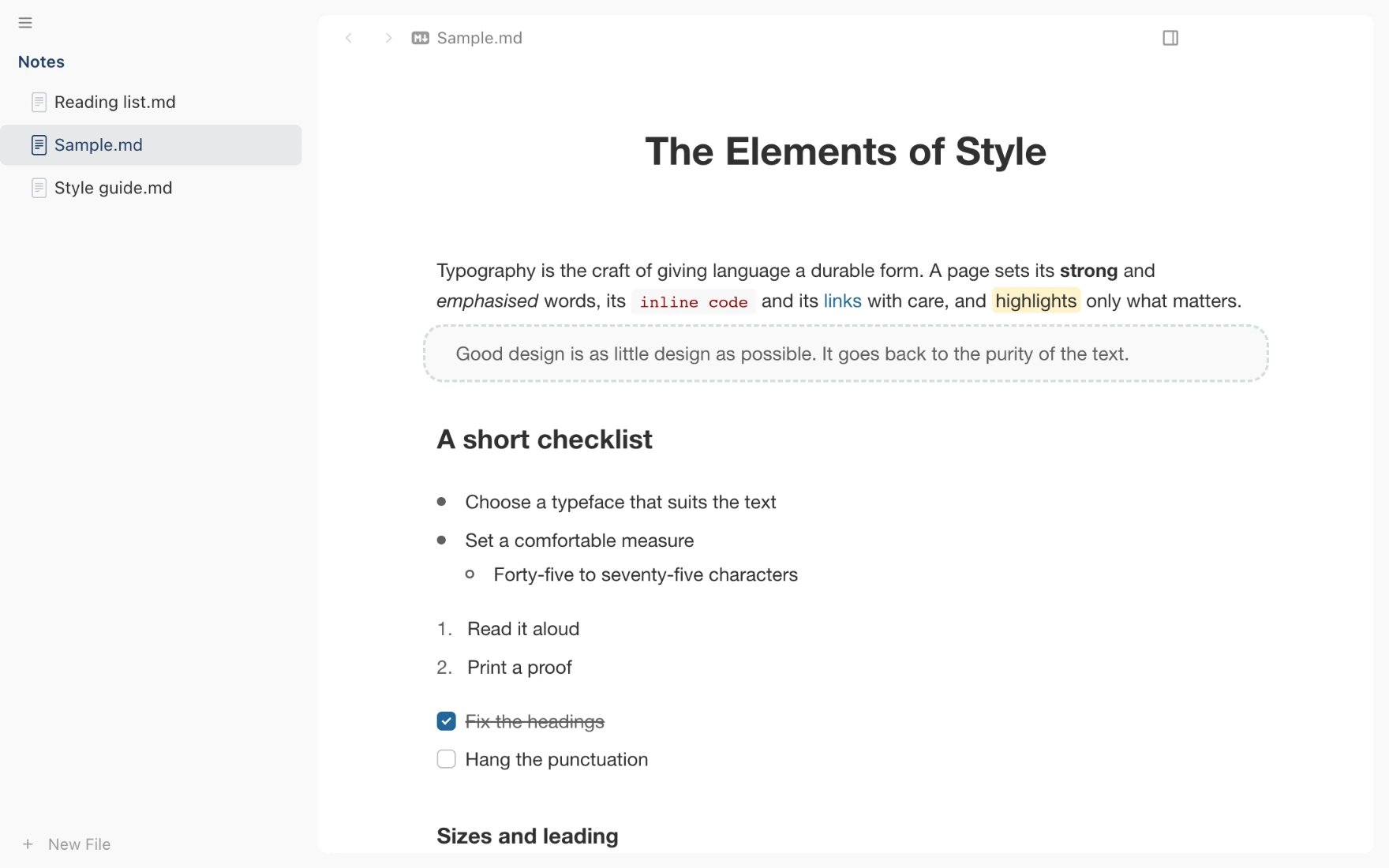Click the Markdown file icon beside Sample.md title
This screenshot has width=1389, height=868.
coord(421,38)
